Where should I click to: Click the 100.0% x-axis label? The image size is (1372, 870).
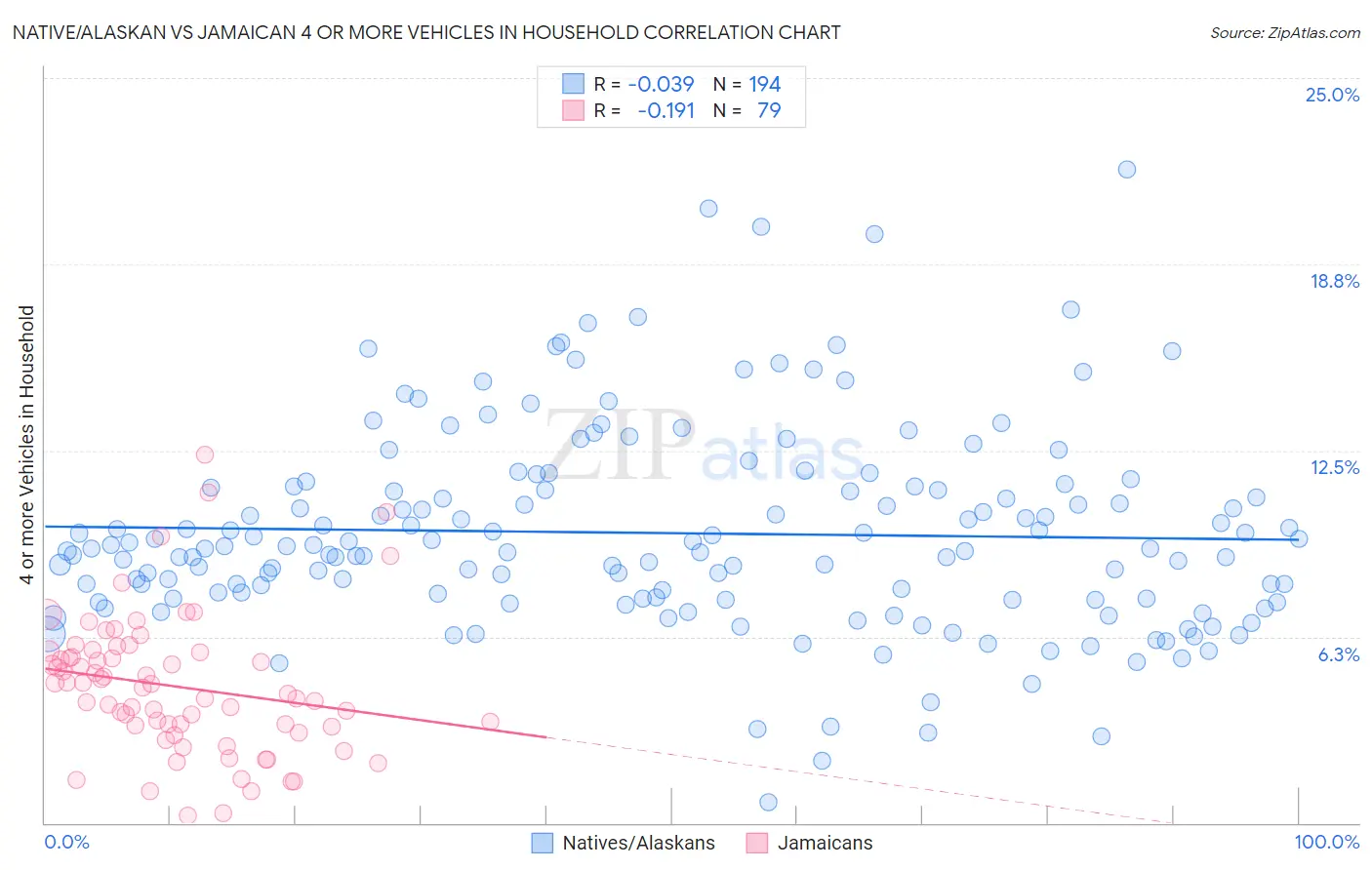click(1327, 842)
